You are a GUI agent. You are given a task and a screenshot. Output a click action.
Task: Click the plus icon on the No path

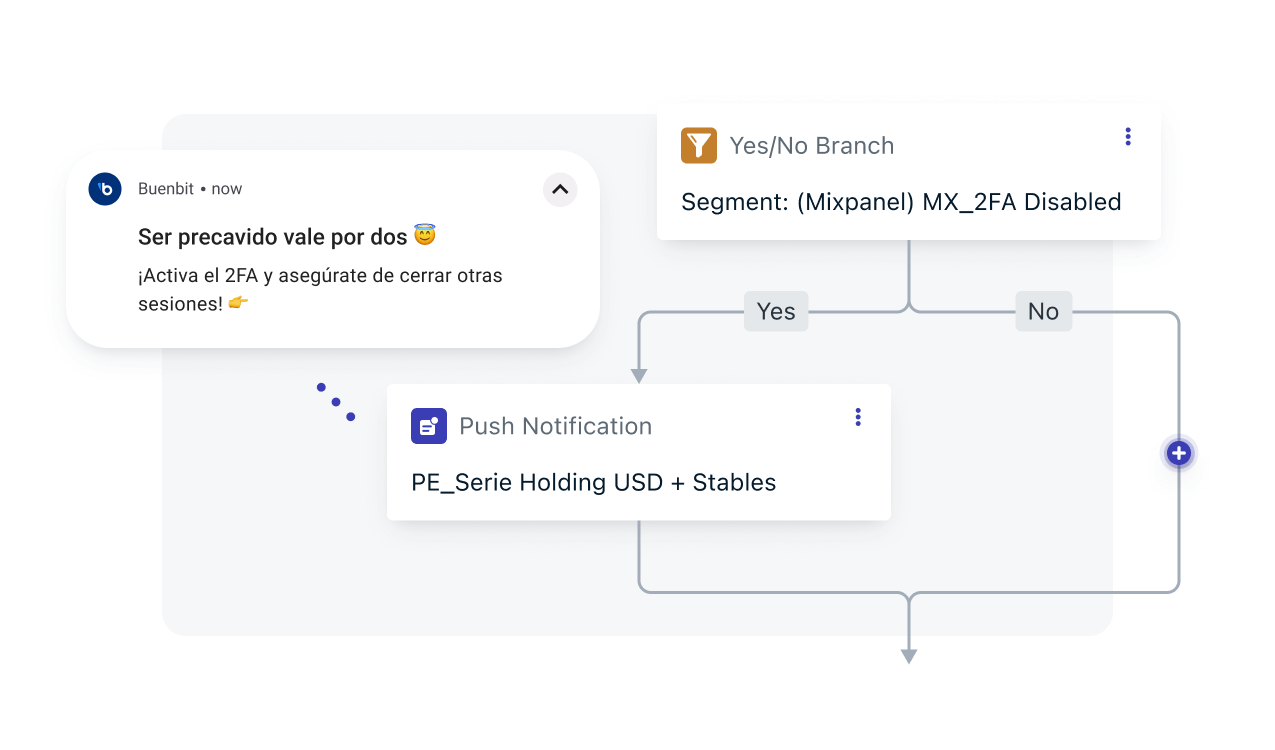(x=1178, y=453)
